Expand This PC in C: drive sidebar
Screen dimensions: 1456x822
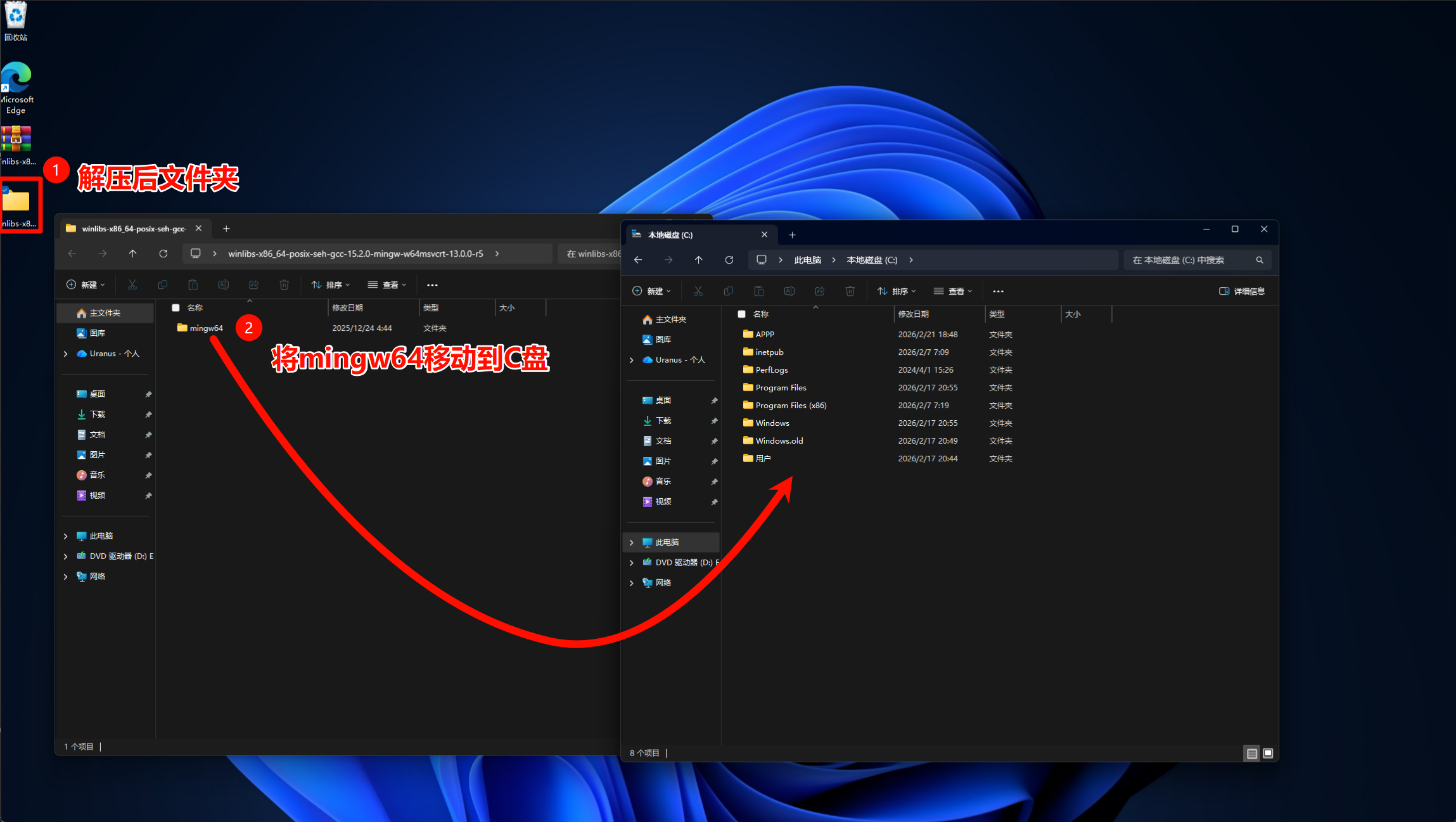coord(631,542)
